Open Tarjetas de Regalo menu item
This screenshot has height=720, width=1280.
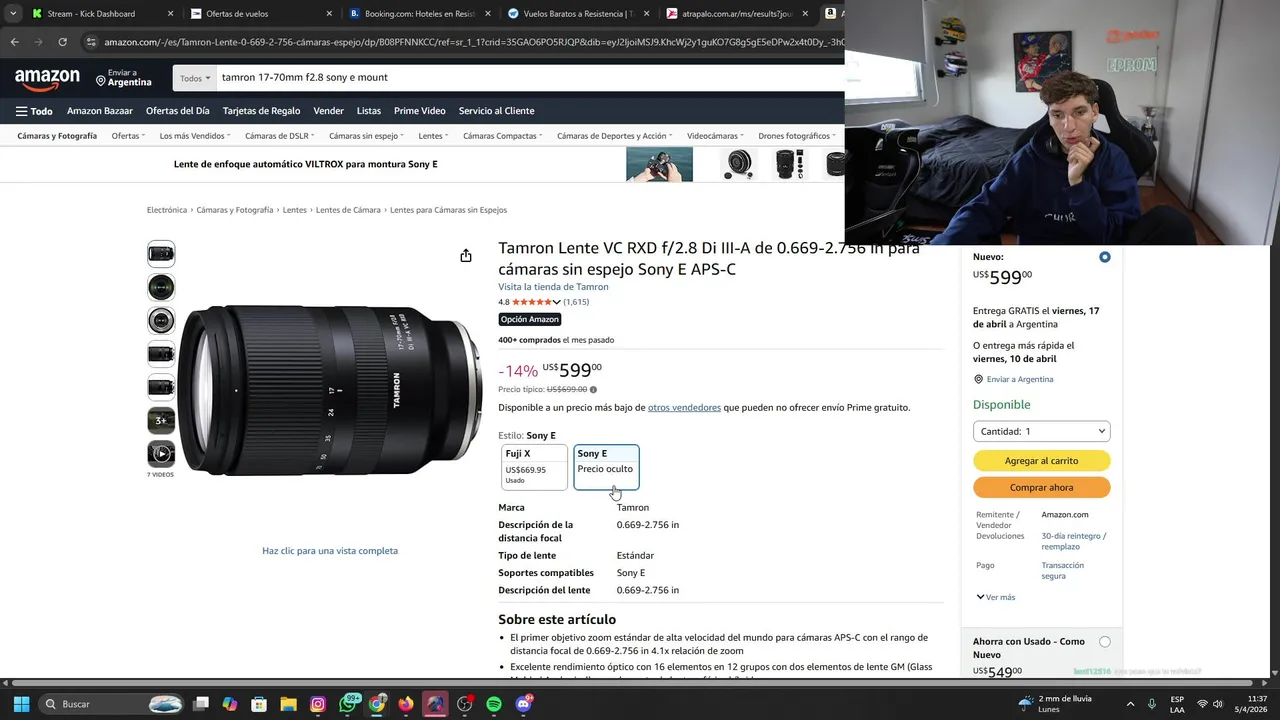[x=261, y=111]
